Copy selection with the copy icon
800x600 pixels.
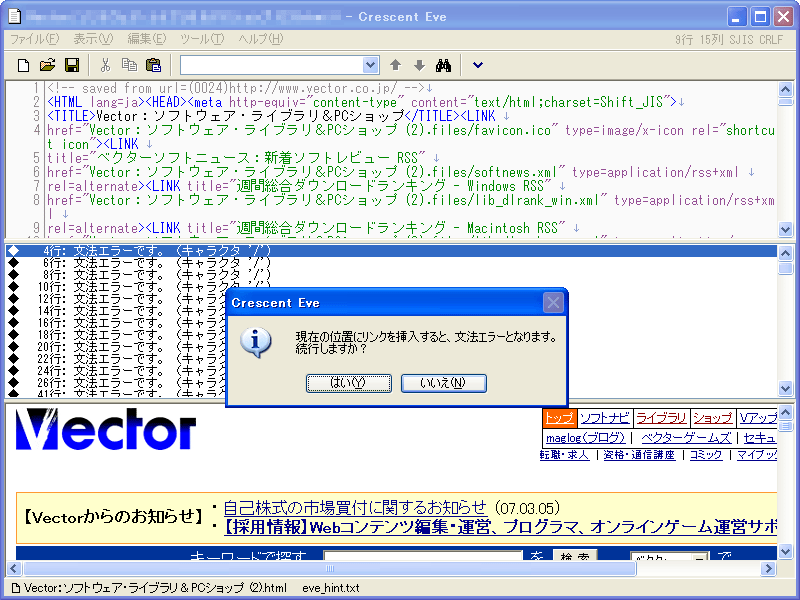click(130, 65)
